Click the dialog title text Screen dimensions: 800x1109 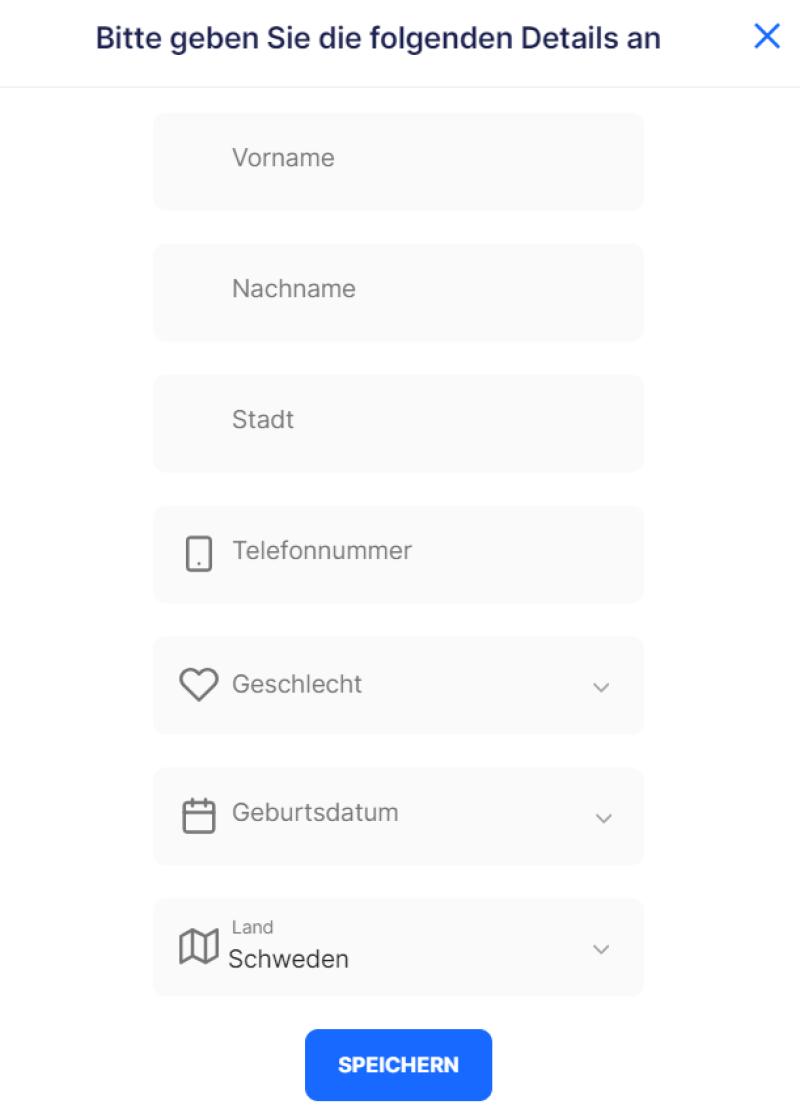(x=378, y=38)
